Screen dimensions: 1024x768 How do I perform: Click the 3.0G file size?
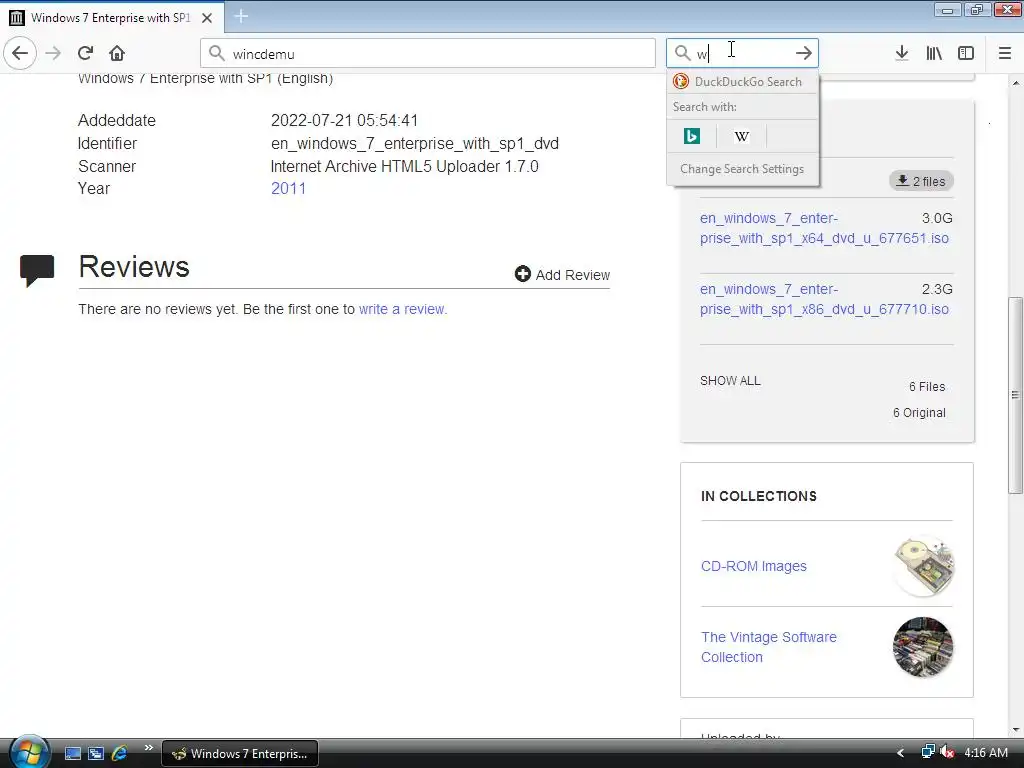click(x=937, y=218)
